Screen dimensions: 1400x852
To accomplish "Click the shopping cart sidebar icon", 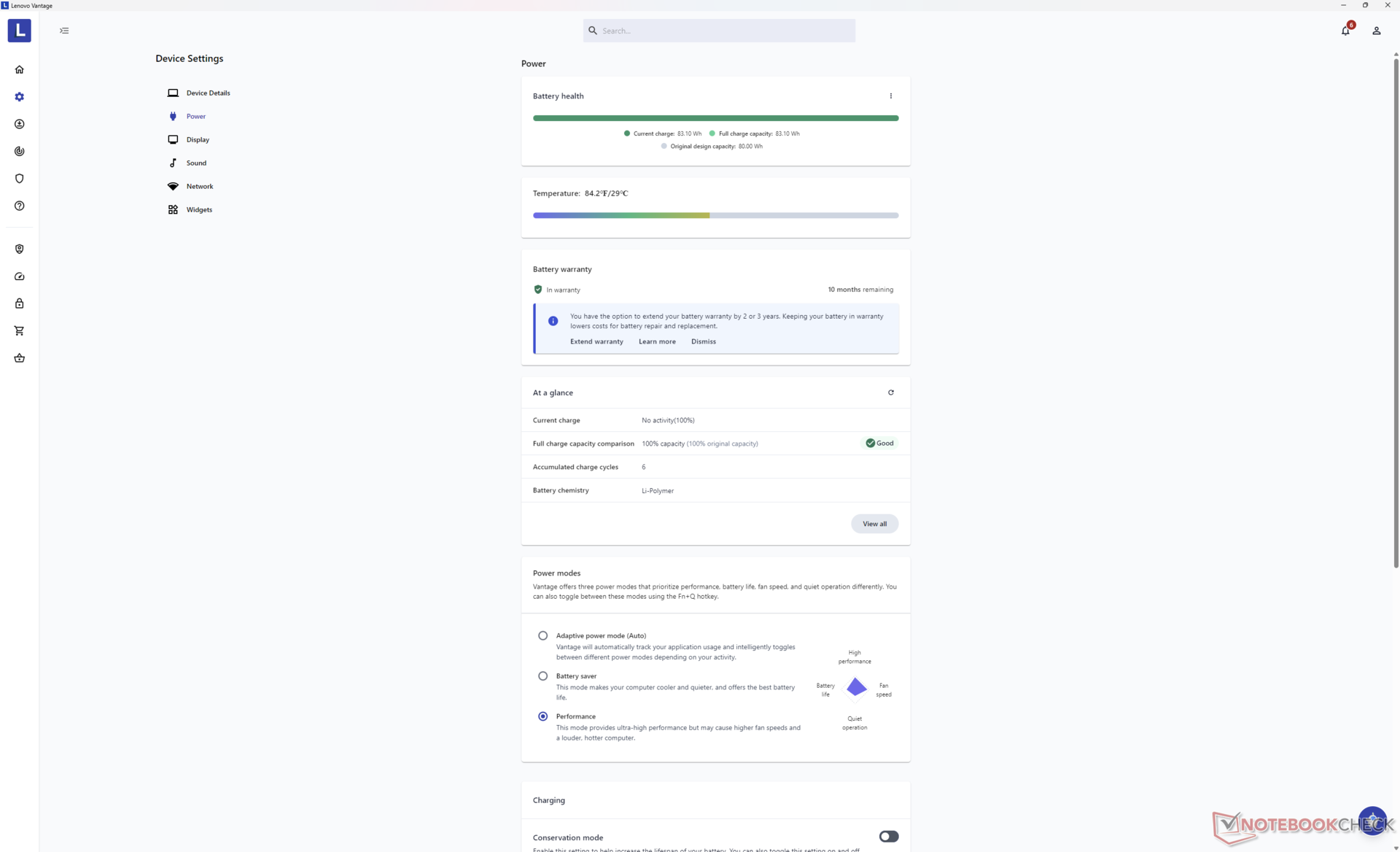I will [20, 330].
